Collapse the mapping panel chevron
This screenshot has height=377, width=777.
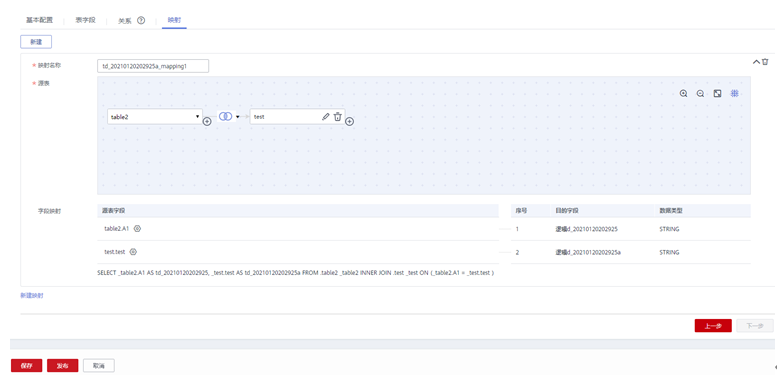(756, 62)
